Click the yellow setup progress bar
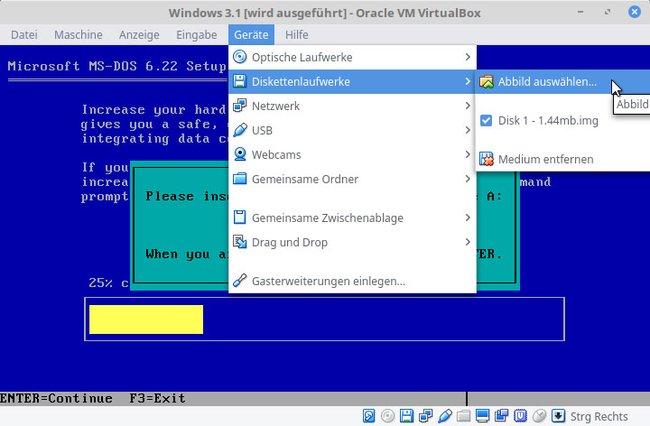650x426 pixels. pos(146,320)
